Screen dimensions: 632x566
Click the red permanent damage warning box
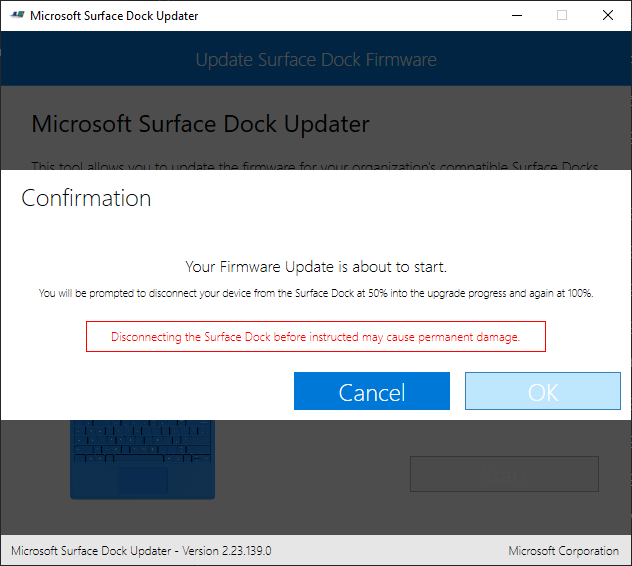316,337
